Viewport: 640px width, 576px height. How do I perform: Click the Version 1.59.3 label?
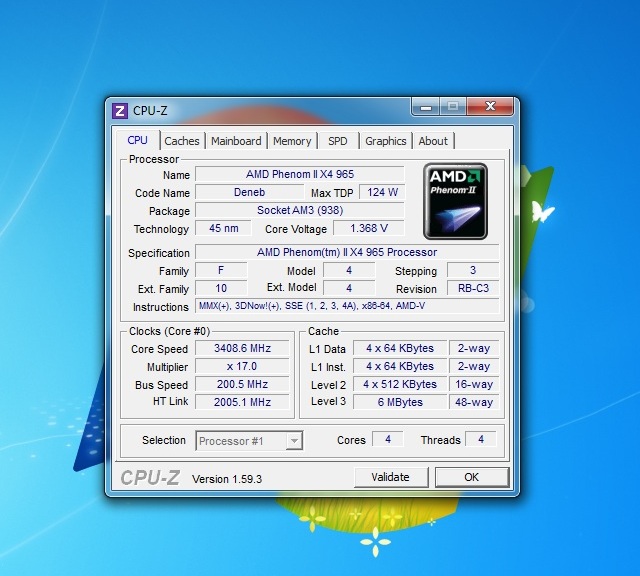point(227,479)
